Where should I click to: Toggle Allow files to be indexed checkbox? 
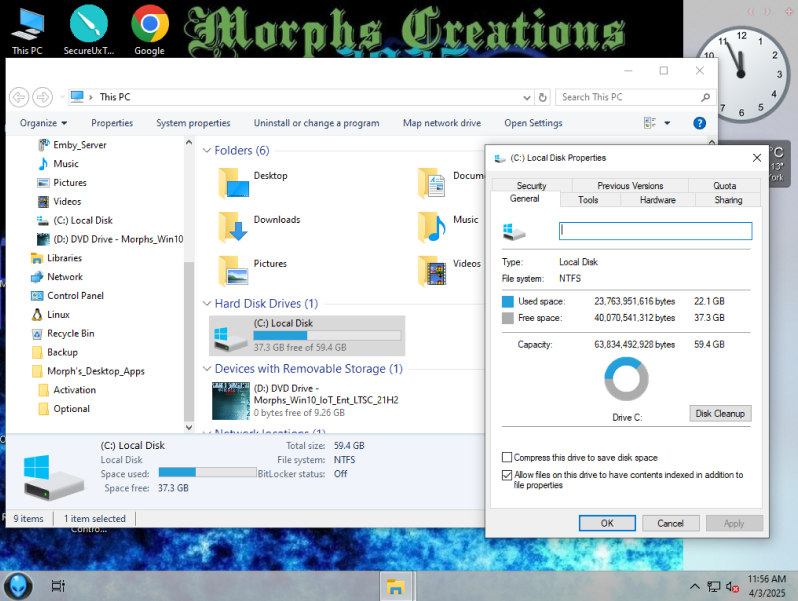(507, 475)
